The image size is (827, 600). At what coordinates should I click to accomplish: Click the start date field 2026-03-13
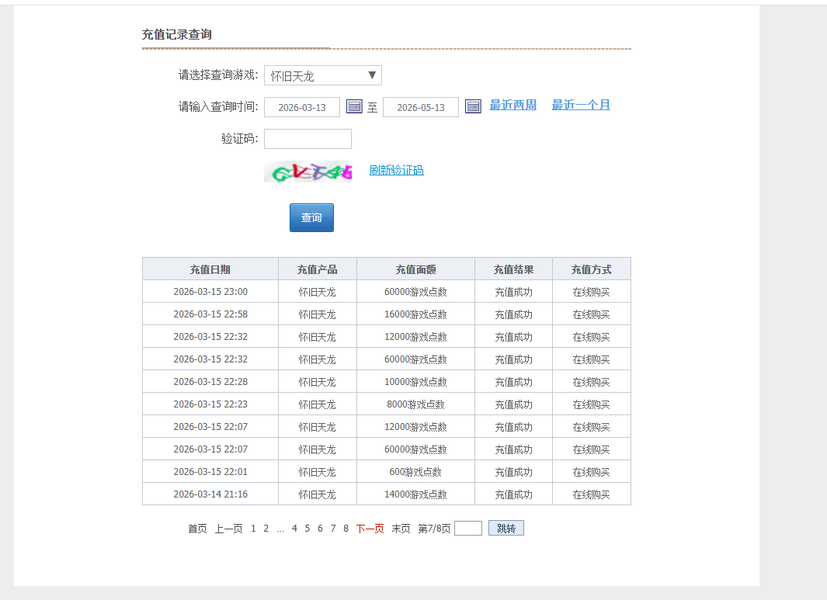302,108
